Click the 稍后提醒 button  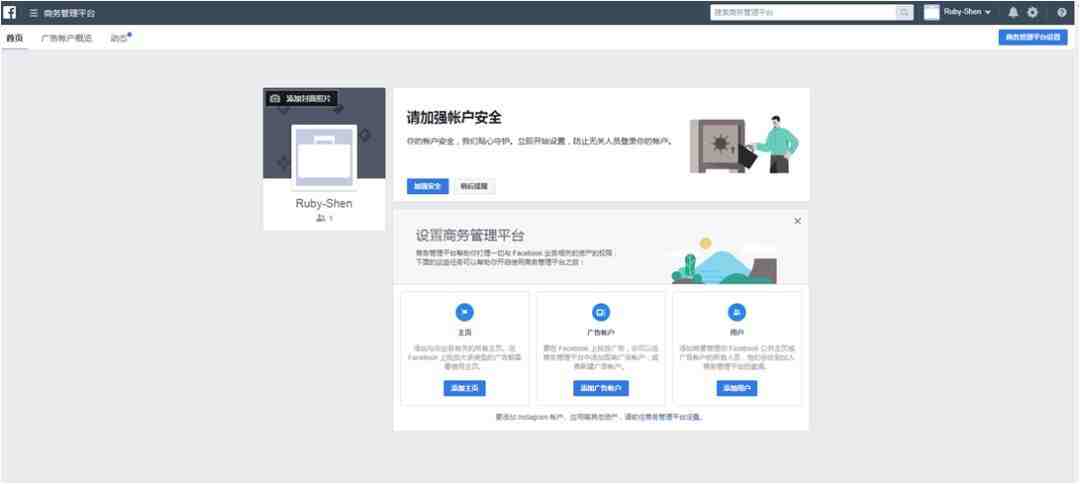click(474, 186)
